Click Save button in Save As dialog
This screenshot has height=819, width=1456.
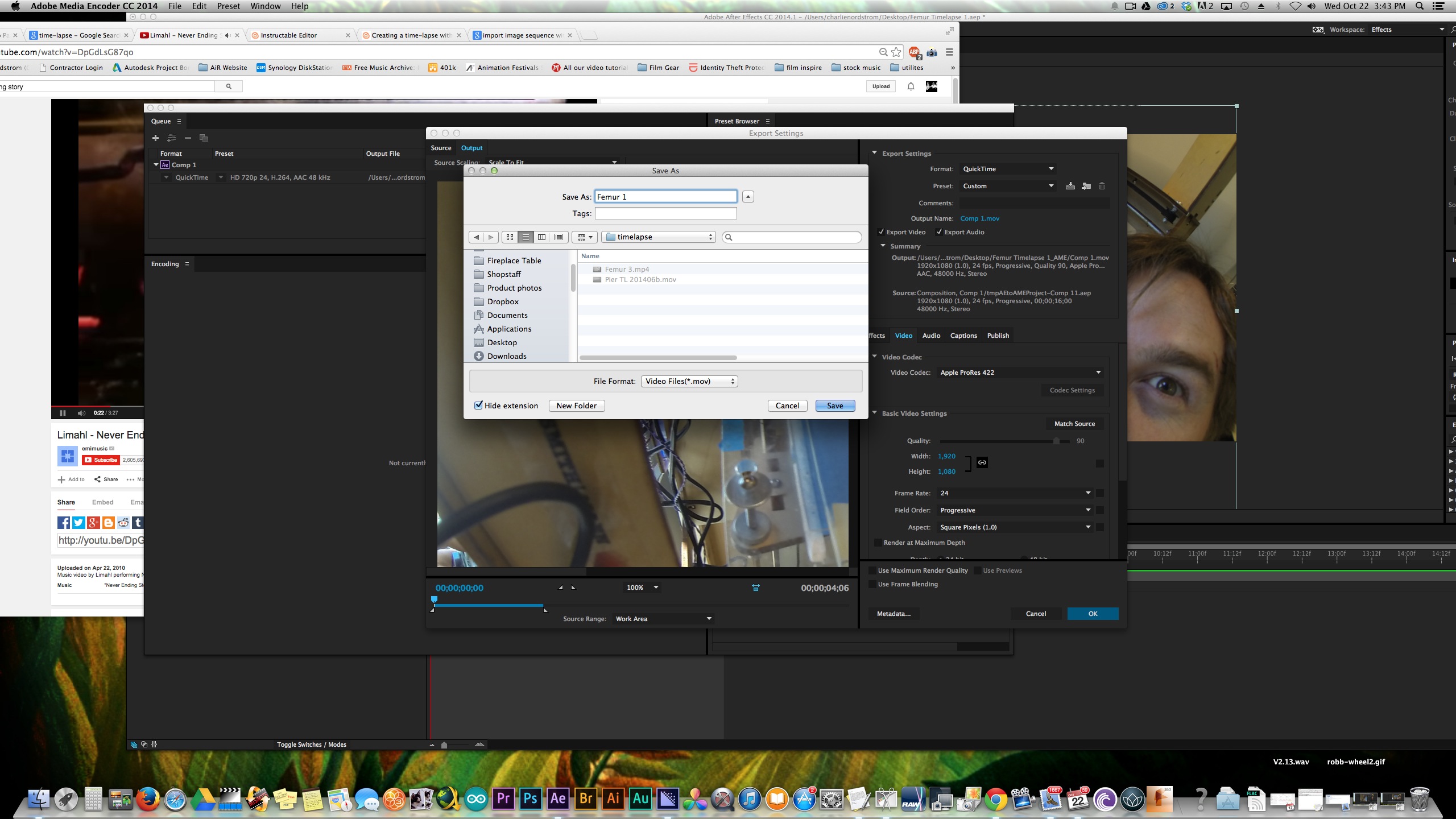click(x=835, y=406)
